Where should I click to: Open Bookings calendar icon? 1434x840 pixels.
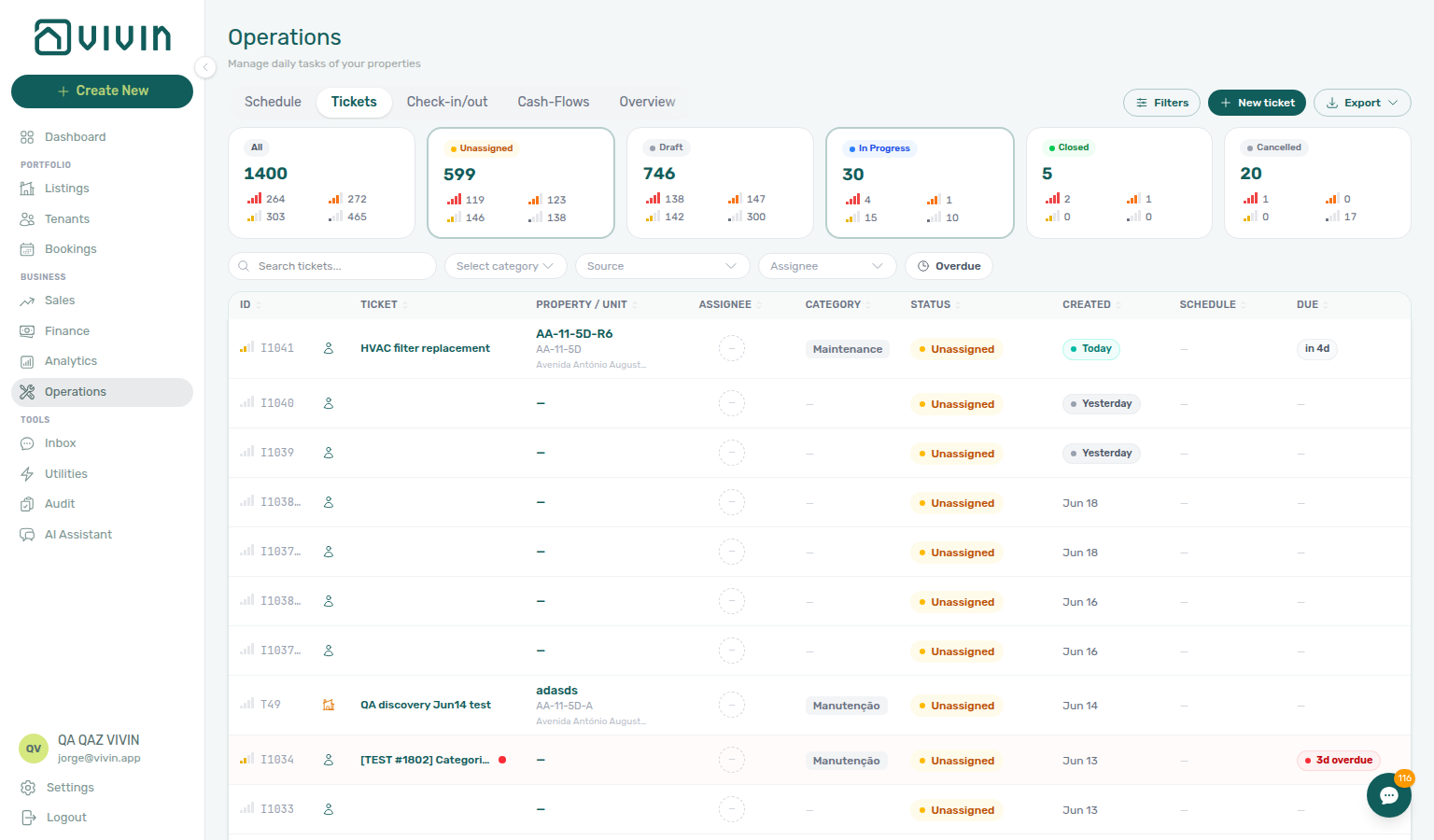tap(27, 249)
